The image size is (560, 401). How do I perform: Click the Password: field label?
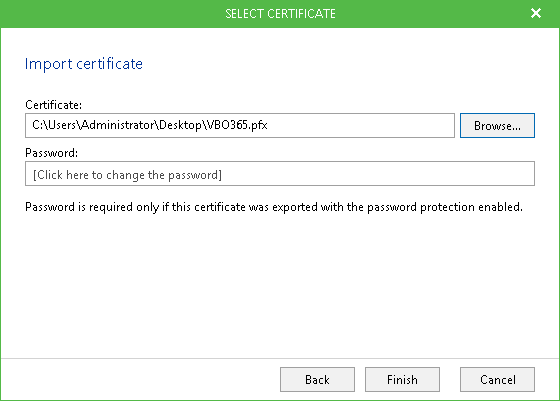pos(51,153)
